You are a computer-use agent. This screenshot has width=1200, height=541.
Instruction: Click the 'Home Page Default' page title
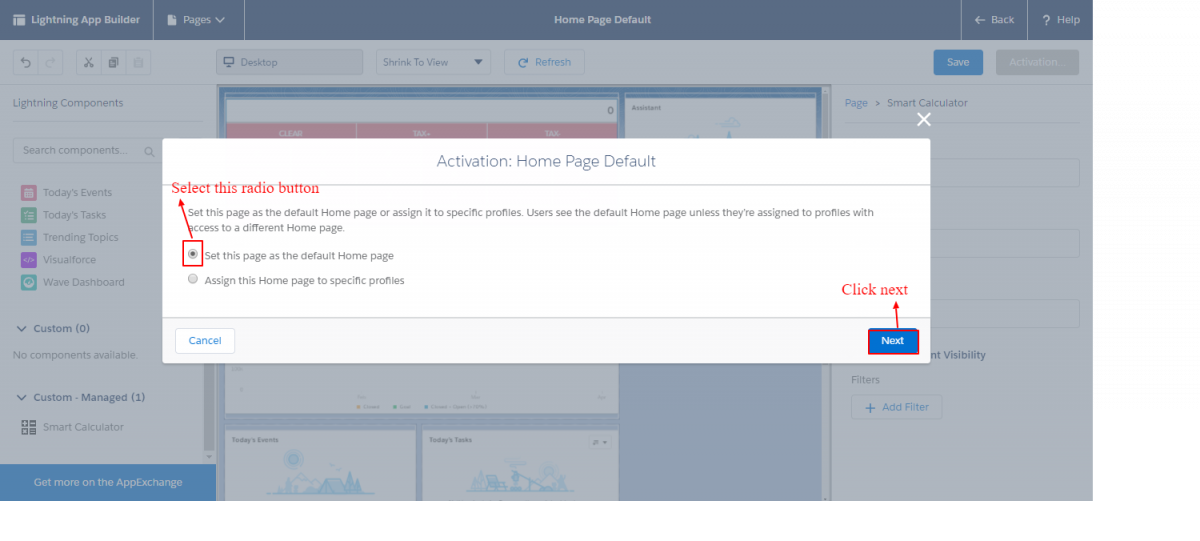point(602,20)
